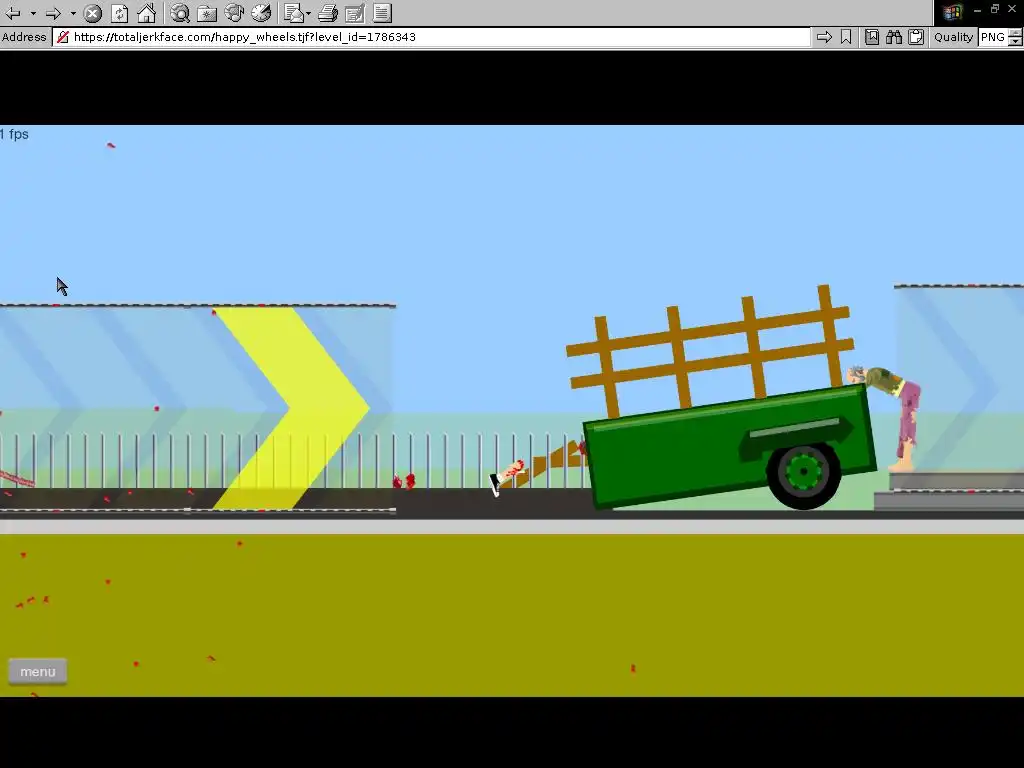Select the PNG quality value field
The height and width of the screenshot is (768, 1024).
click(x=993, y=37)
